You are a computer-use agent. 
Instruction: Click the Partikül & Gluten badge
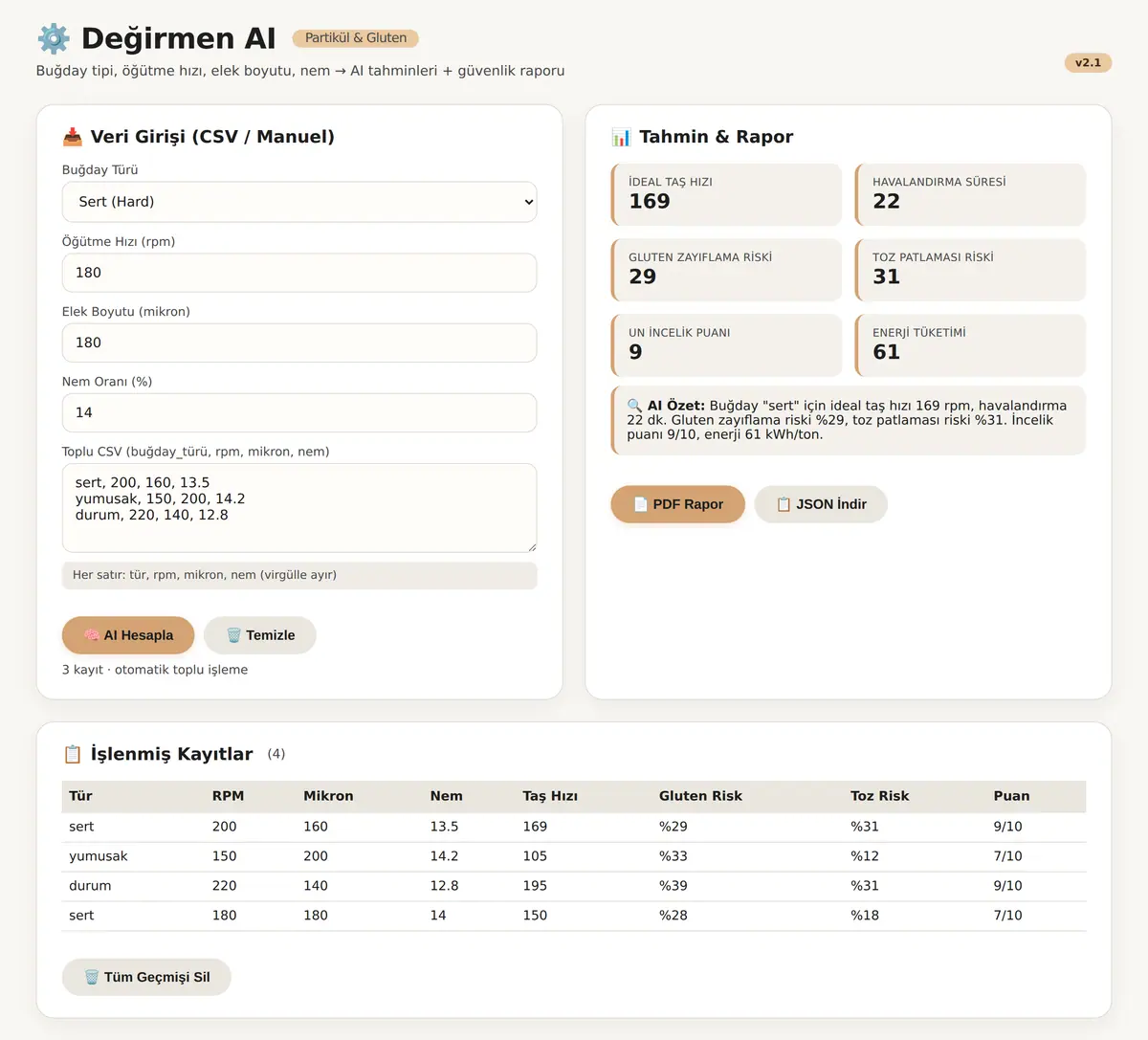(x=356, y=38)
